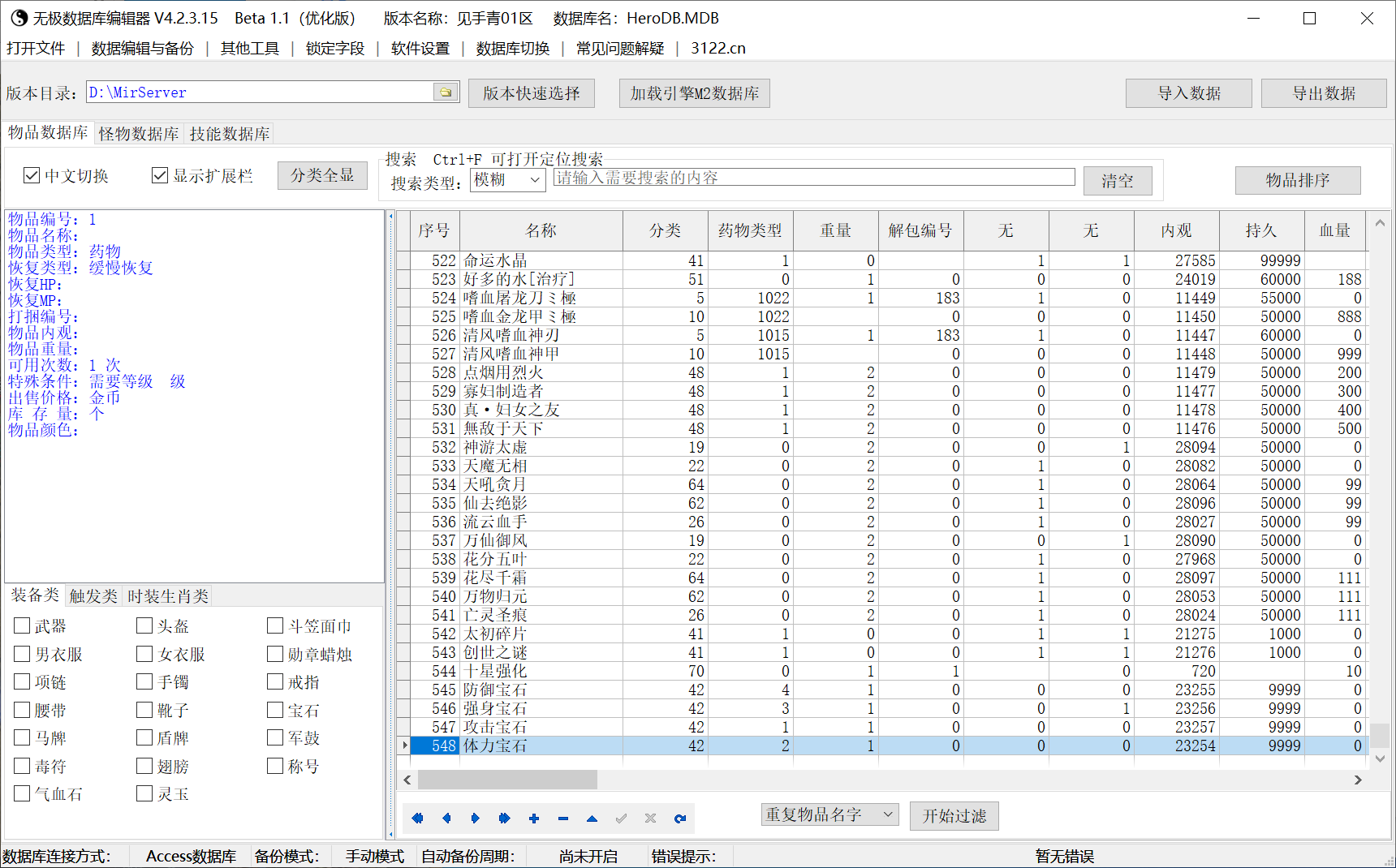Open the 数据编辑与备份 menu
The image size is (1396, 868).
pos(142,49)
